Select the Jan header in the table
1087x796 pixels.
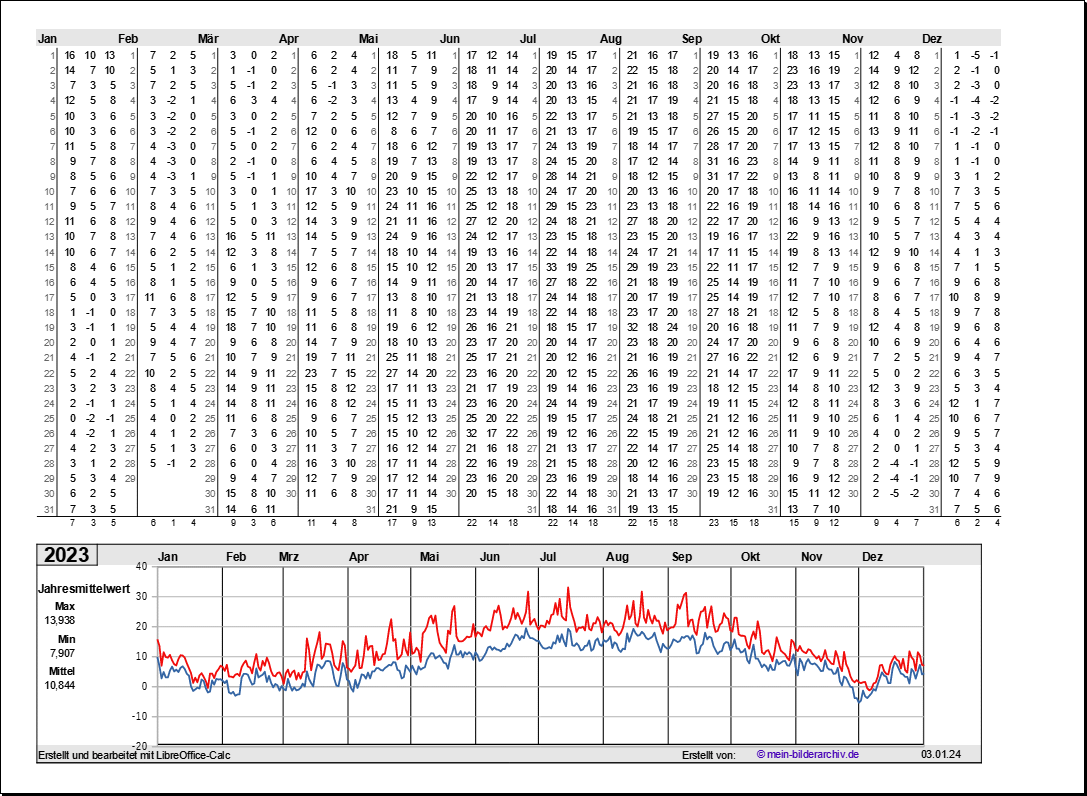[47, 38]
